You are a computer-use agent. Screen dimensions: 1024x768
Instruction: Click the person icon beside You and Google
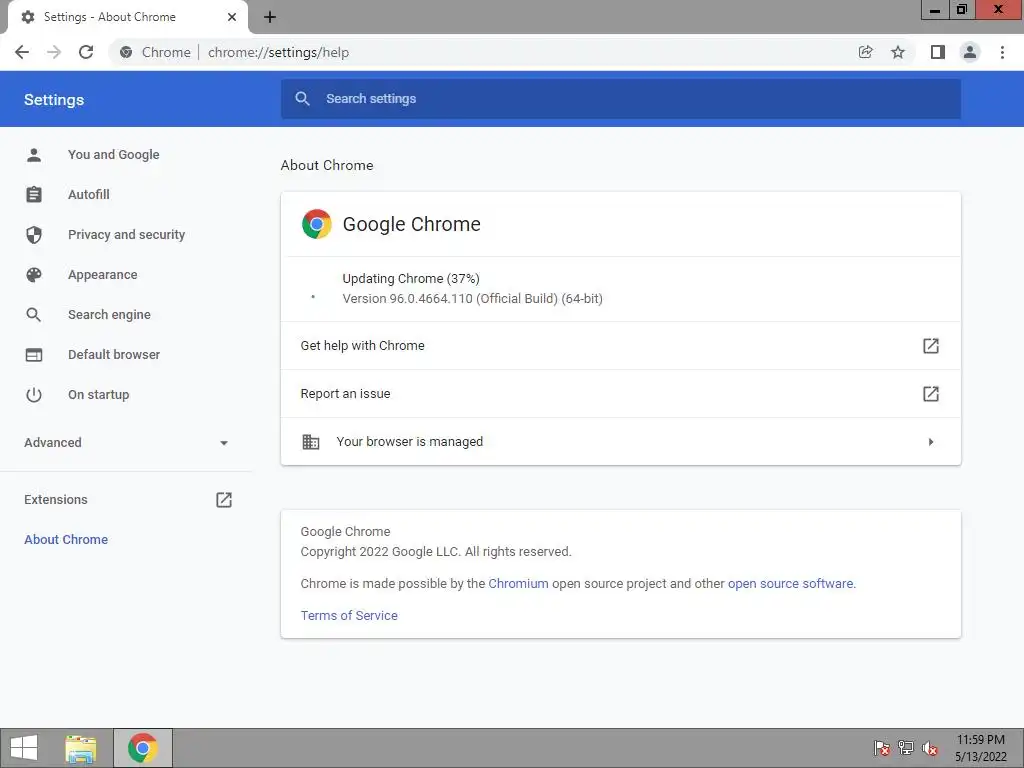click(34, 155)
